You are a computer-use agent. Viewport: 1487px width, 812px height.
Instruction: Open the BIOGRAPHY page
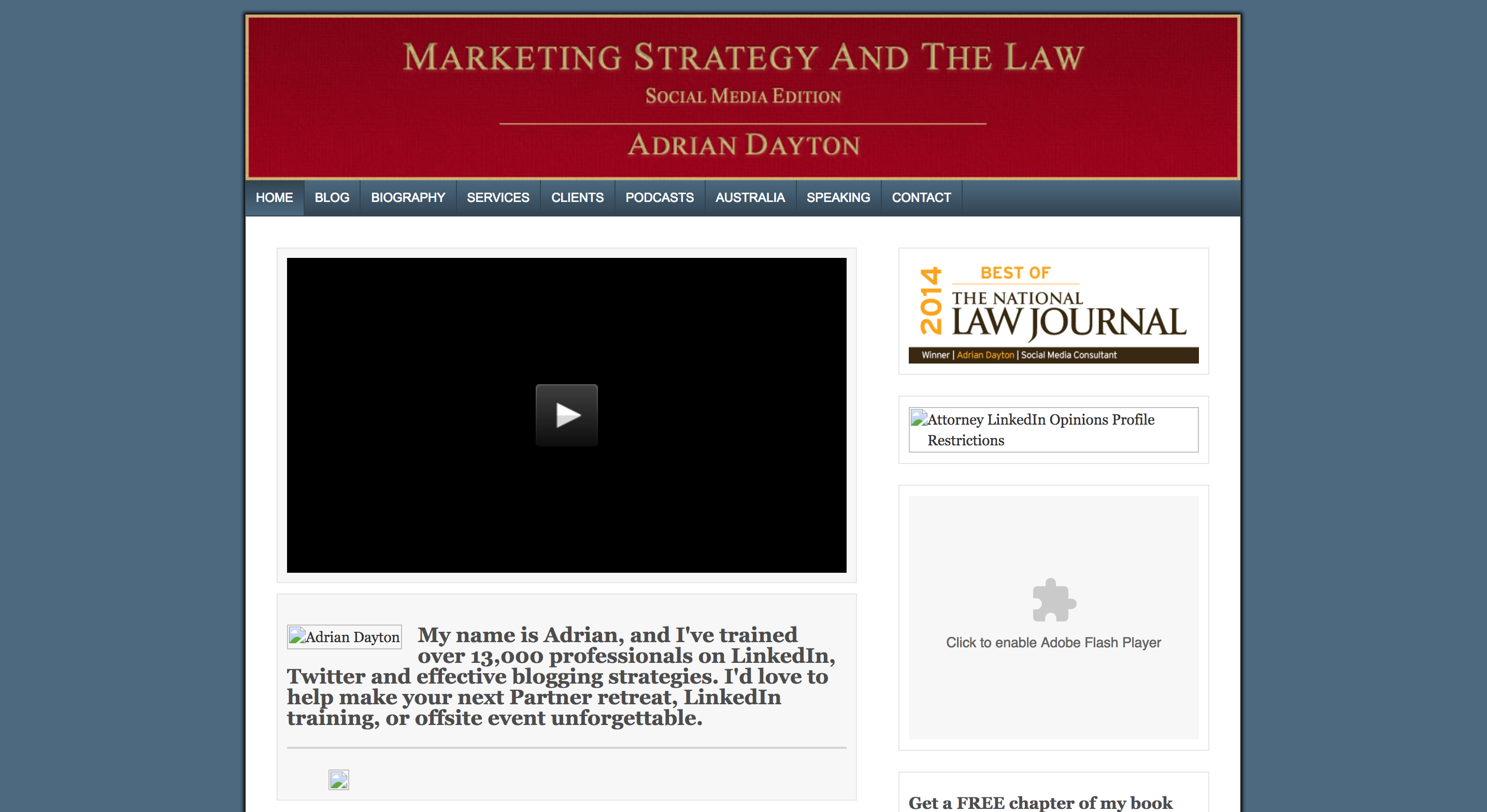click(408, 197)
